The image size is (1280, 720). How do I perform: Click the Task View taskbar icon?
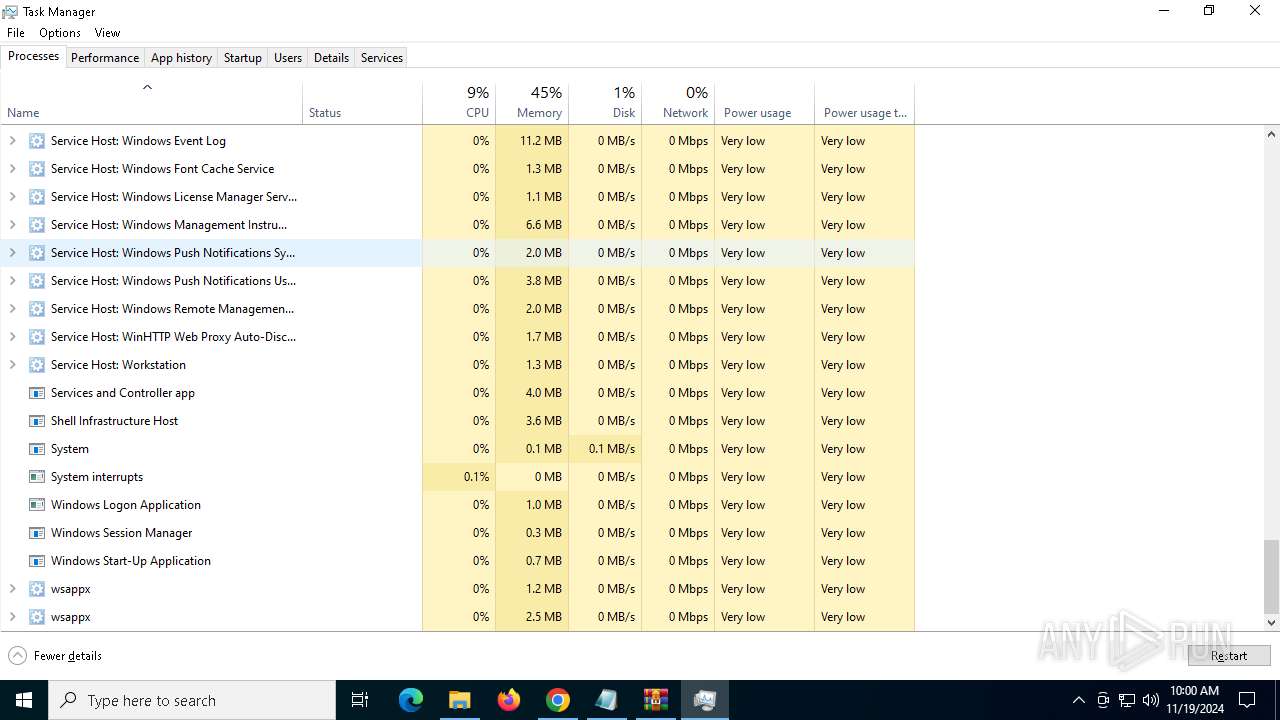(360, 700)
